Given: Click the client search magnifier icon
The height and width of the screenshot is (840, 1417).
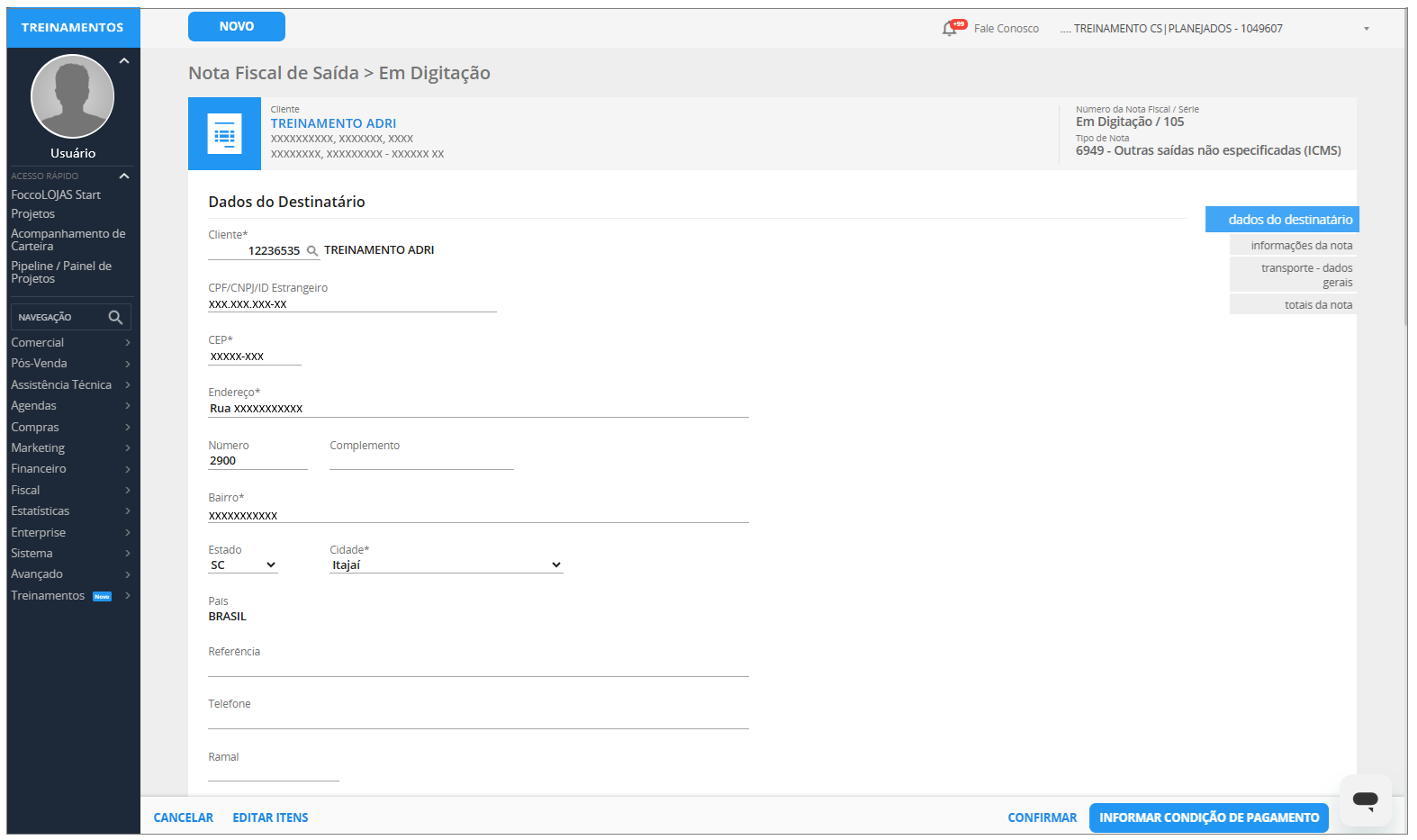Looking at the screenshot, I should (312, 251).
